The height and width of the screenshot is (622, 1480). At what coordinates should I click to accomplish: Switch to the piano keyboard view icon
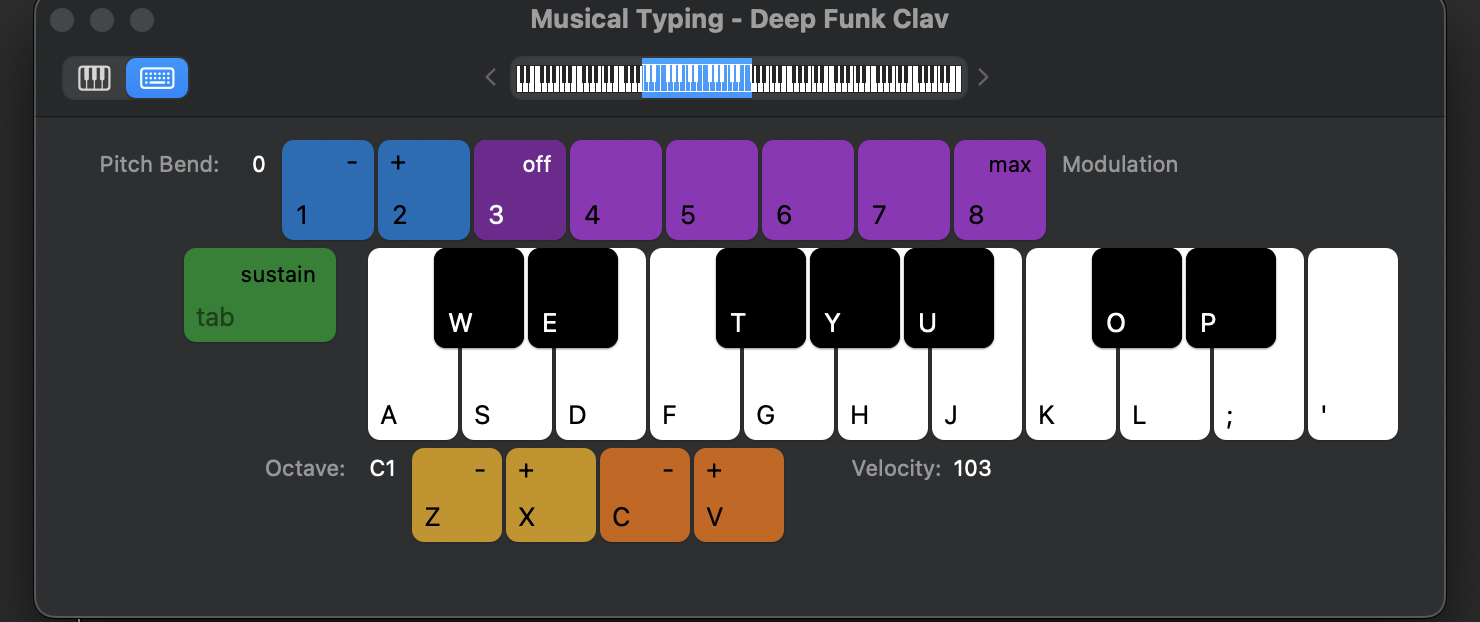[x=94, y=77]
